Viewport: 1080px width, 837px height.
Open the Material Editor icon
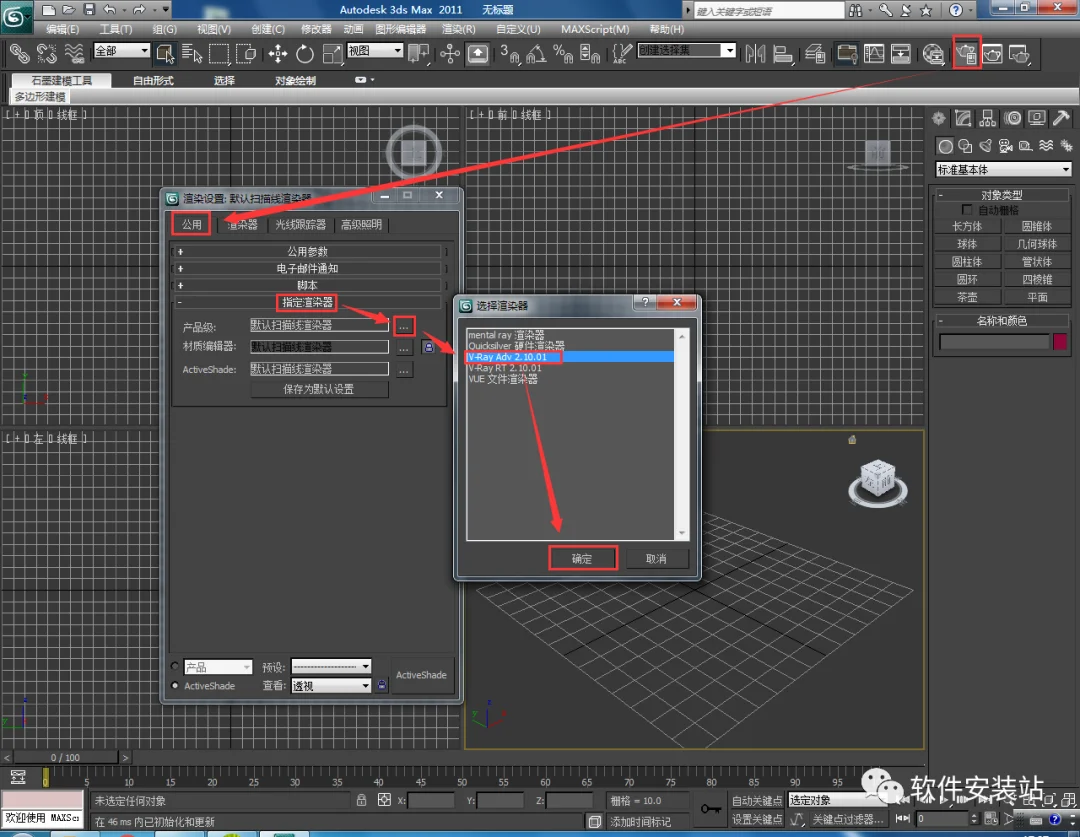pyautogui.click(x=933, y=54)
